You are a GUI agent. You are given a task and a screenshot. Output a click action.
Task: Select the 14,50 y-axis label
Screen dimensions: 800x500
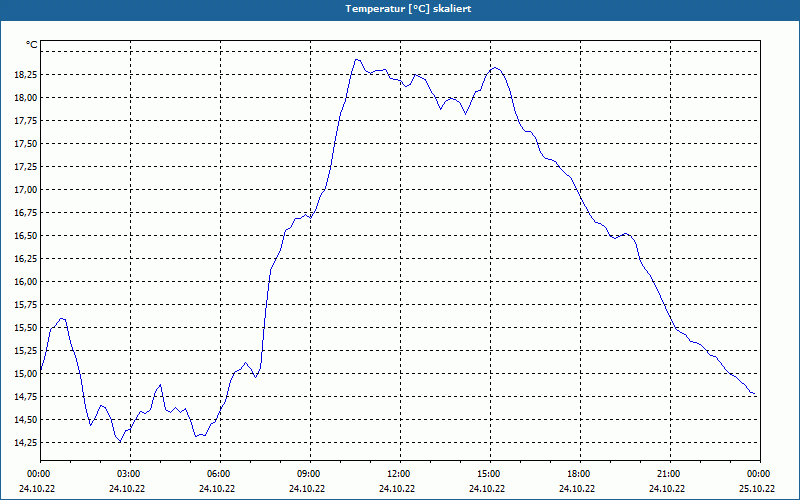pyautogui.click(x=26, y=419)
